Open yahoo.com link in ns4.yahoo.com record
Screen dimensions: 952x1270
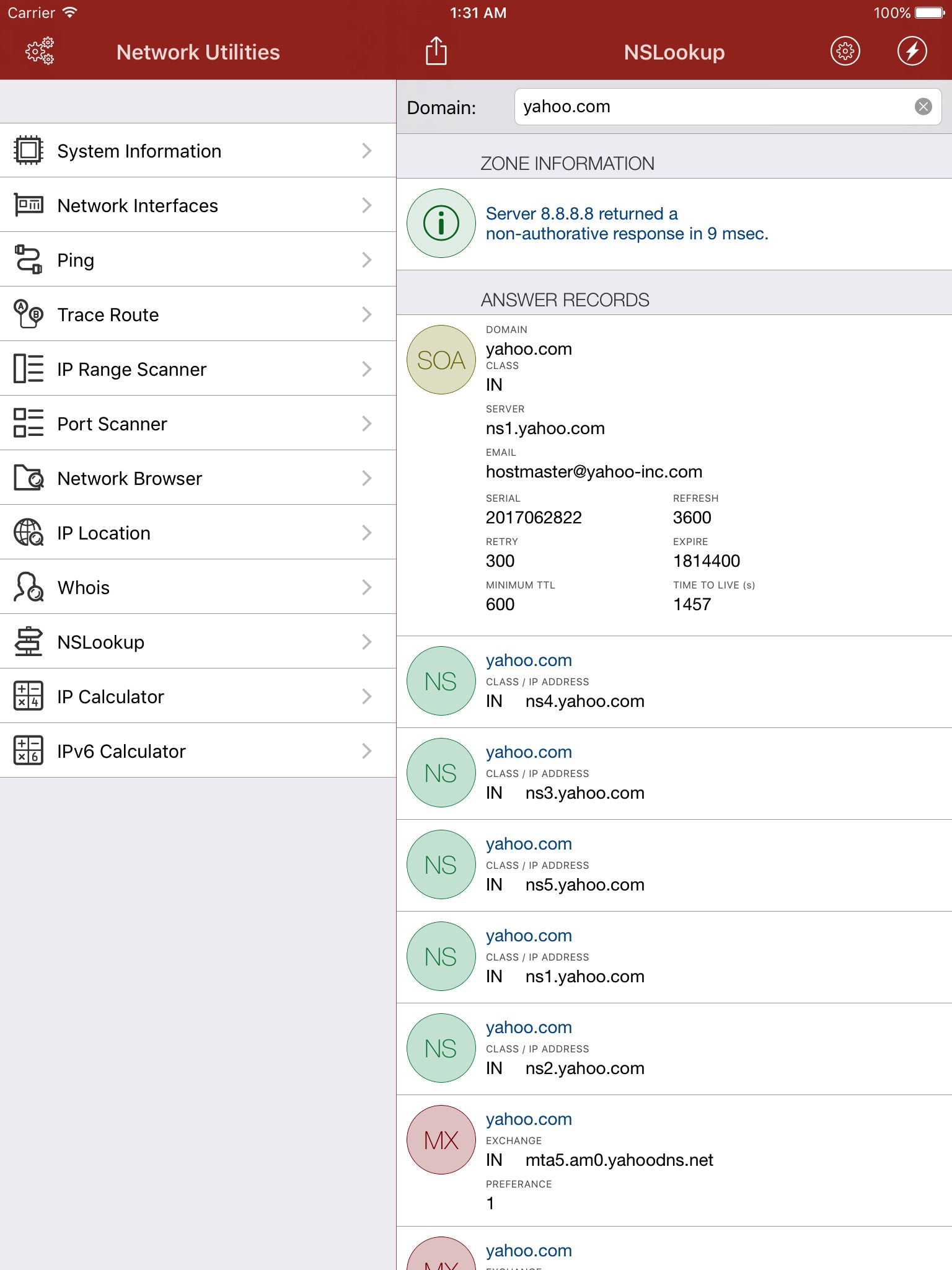pyautogui.click(x=529, y=660)
